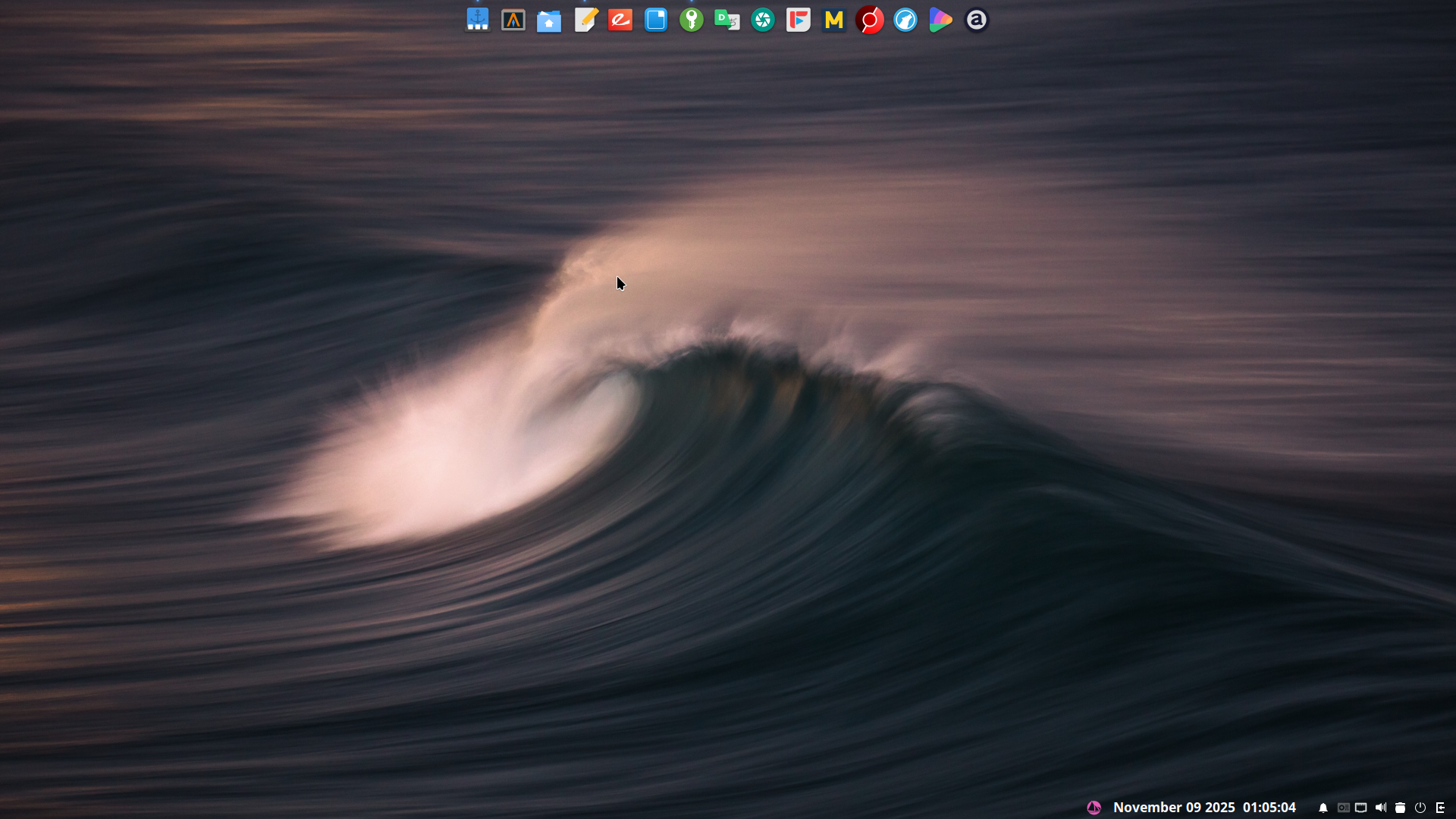Open the blue wolf LibreWolf browser
Image resolution: width=1456 pixels, height=819 pixels.
point(905,20)
